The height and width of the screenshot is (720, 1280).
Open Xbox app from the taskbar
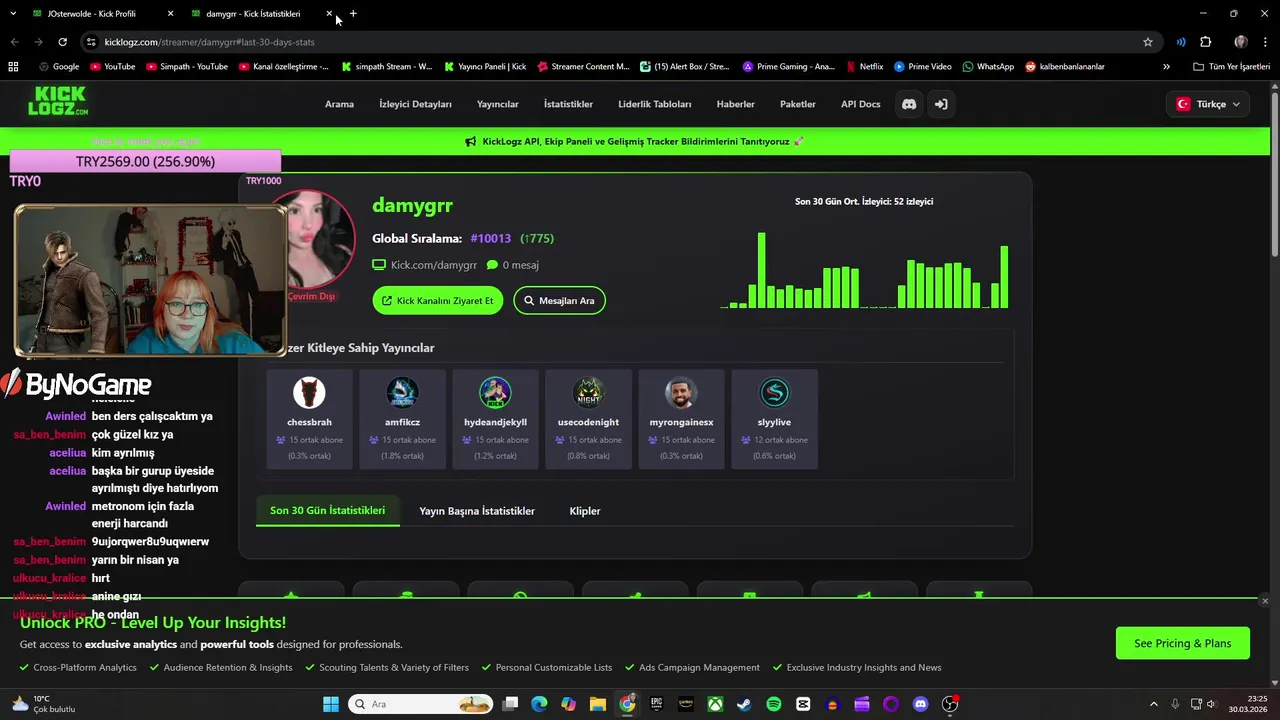(x=715, y=704)
